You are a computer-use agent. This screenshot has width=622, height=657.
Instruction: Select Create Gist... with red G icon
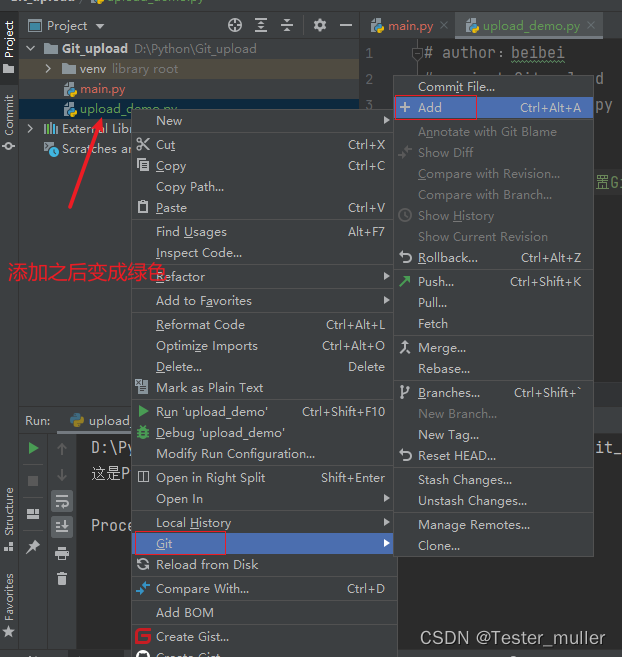(262, 637)
